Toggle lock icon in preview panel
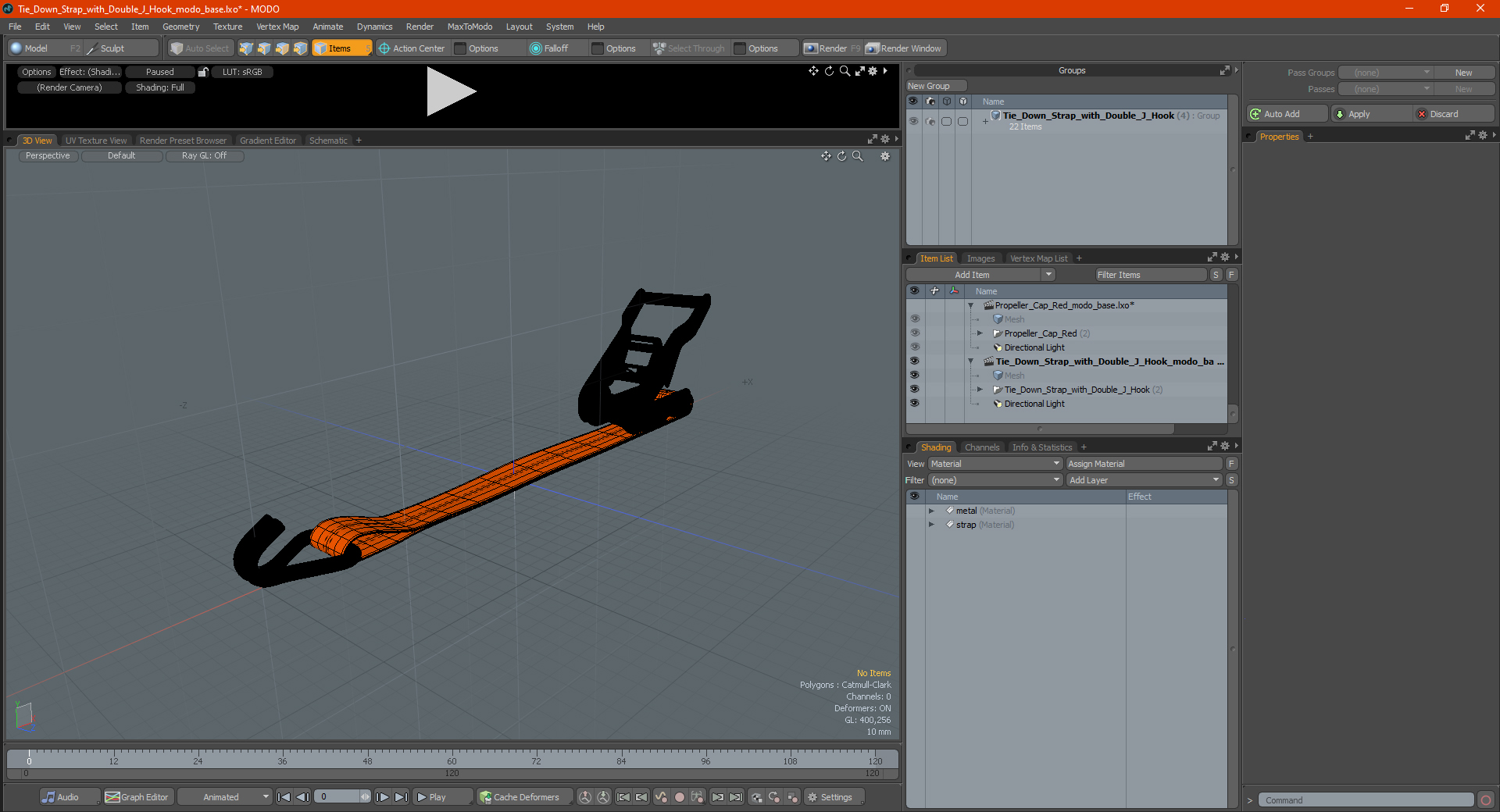Viewport: 1500px width, 812px height. pyautogui.click(x=203, y=72)
